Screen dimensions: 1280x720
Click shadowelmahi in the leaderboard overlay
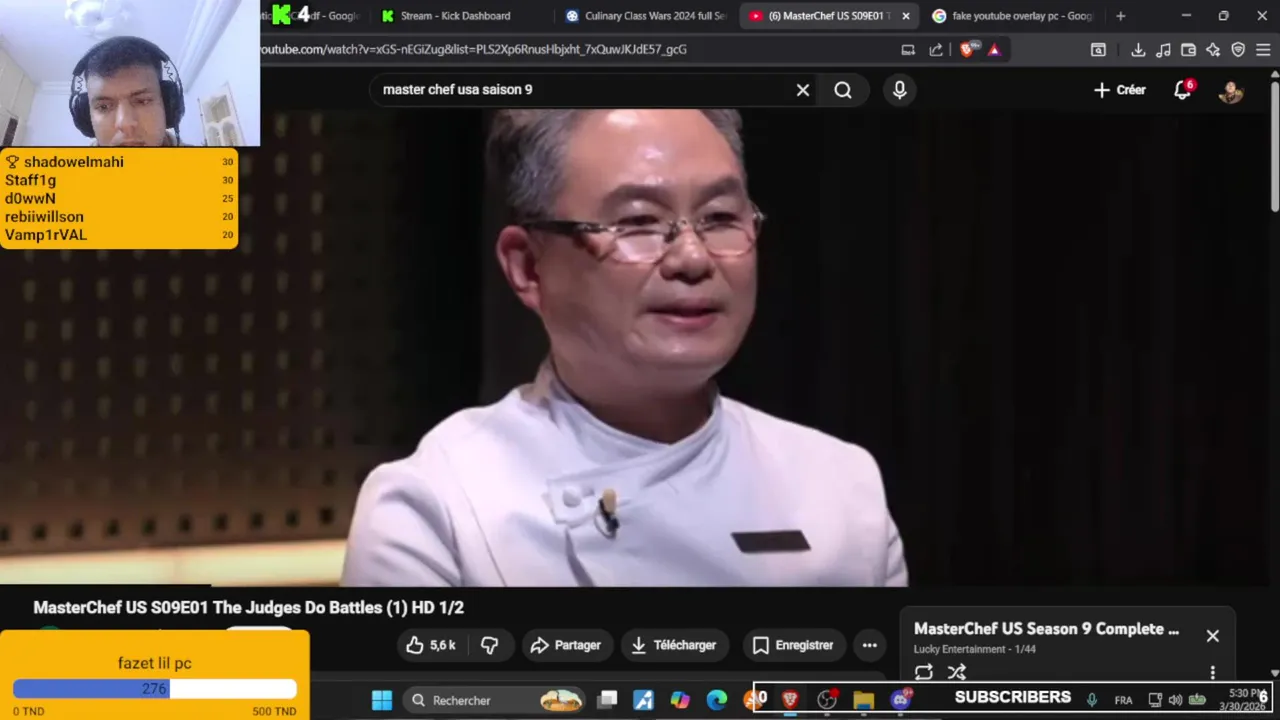click(74, 162)
